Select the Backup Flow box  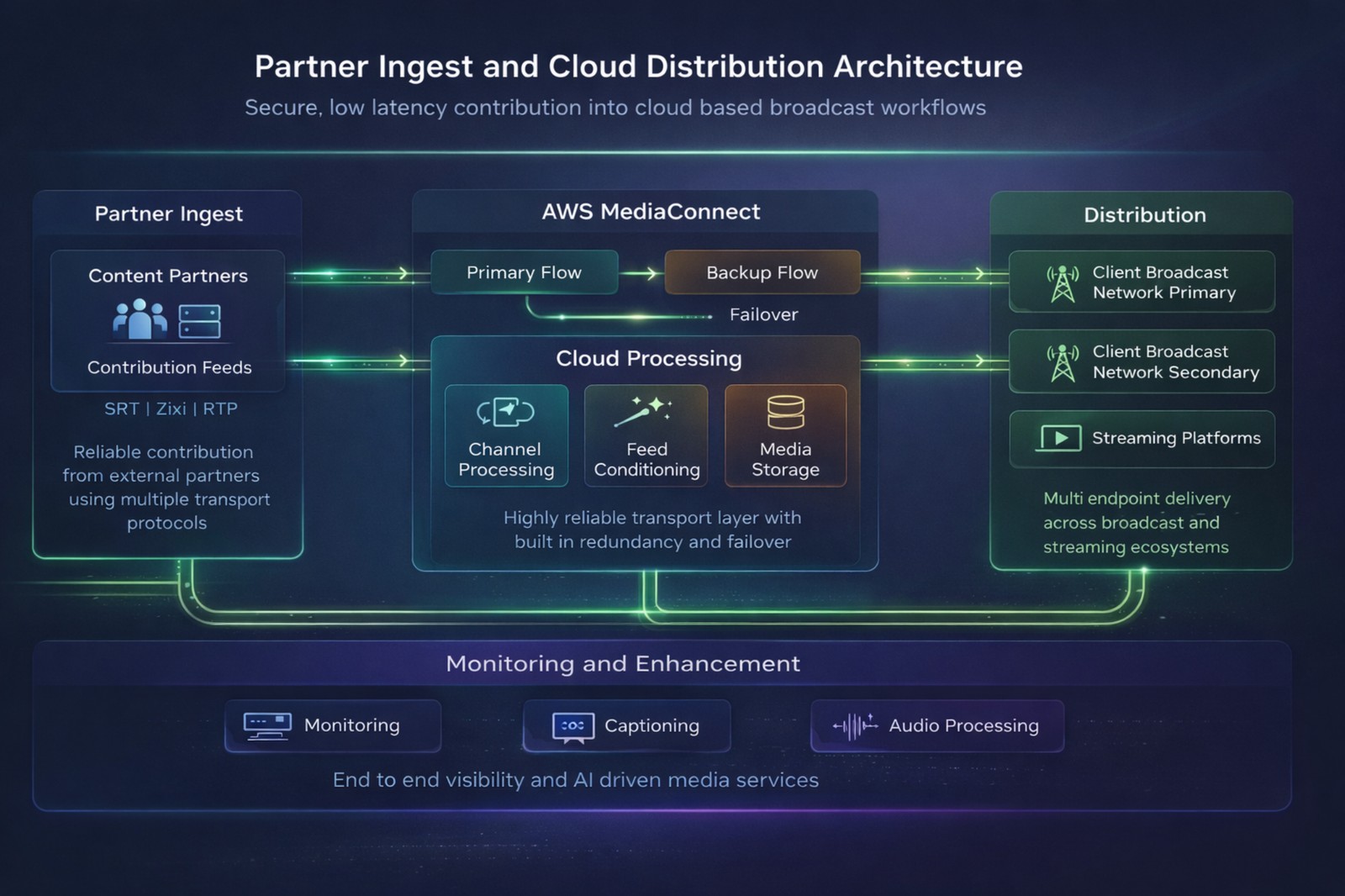click(x=762, y=272)
